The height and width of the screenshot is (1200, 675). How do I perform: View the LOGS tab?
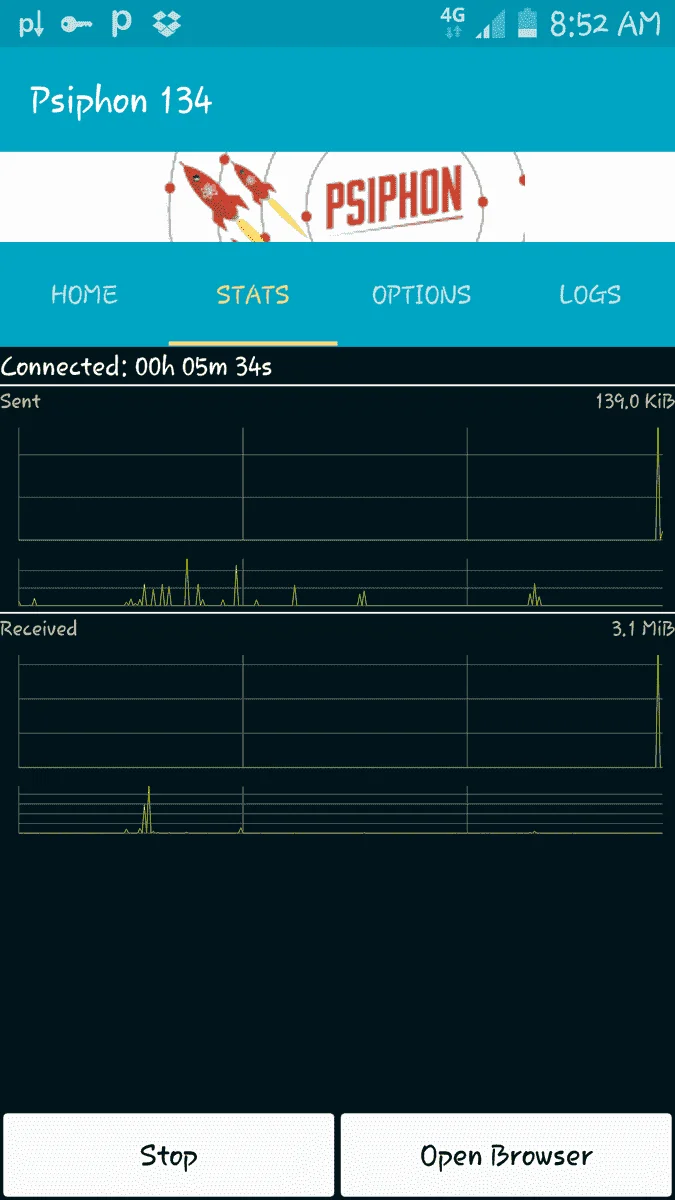[590, 295]
